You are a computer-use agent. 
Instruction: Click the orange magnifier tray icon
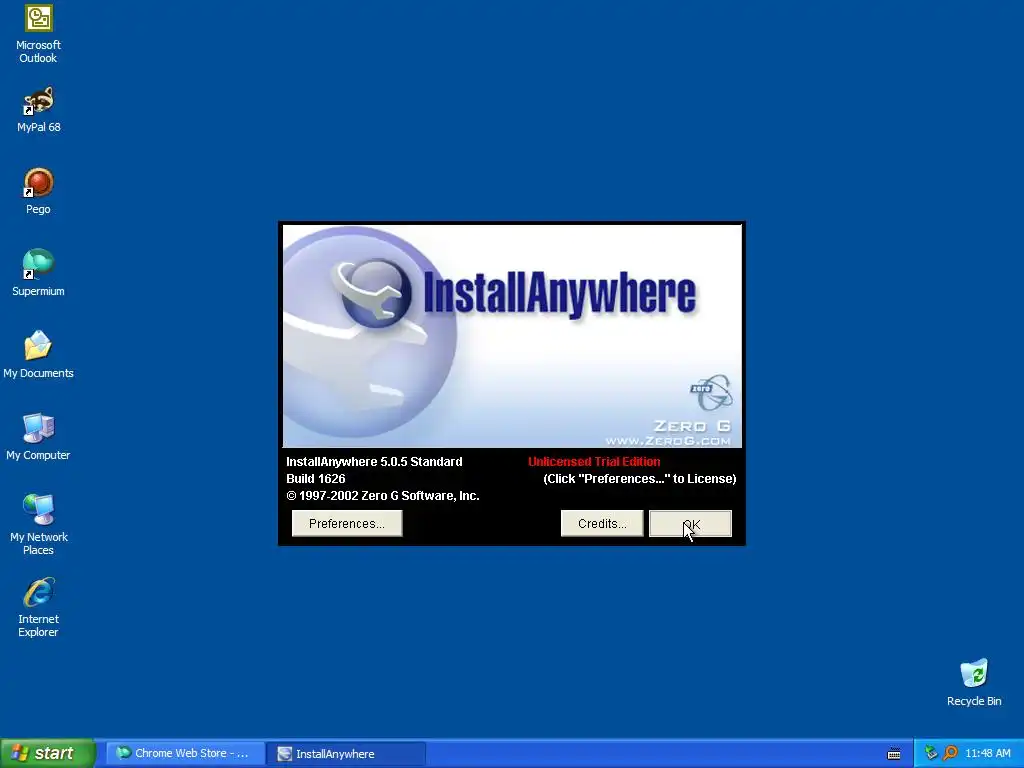(x=950, y=754)
